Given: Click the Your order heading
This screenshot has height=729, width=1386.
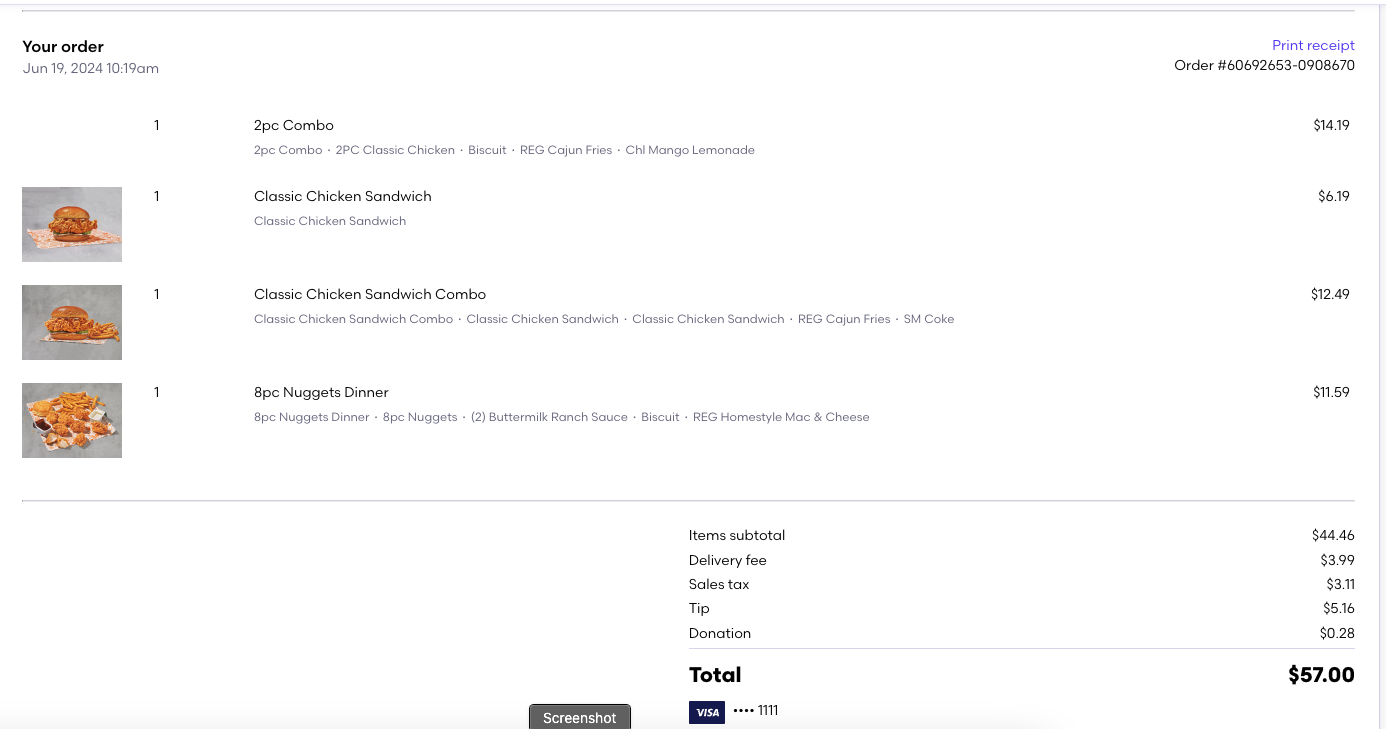Looking at the screenshot, I should [63, 47].
